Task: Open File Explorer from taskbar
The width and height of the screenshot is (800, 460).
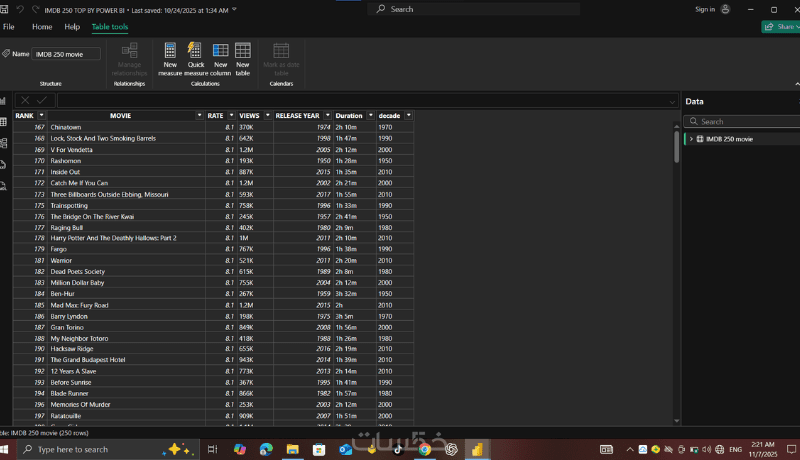Action: (292, 449)
